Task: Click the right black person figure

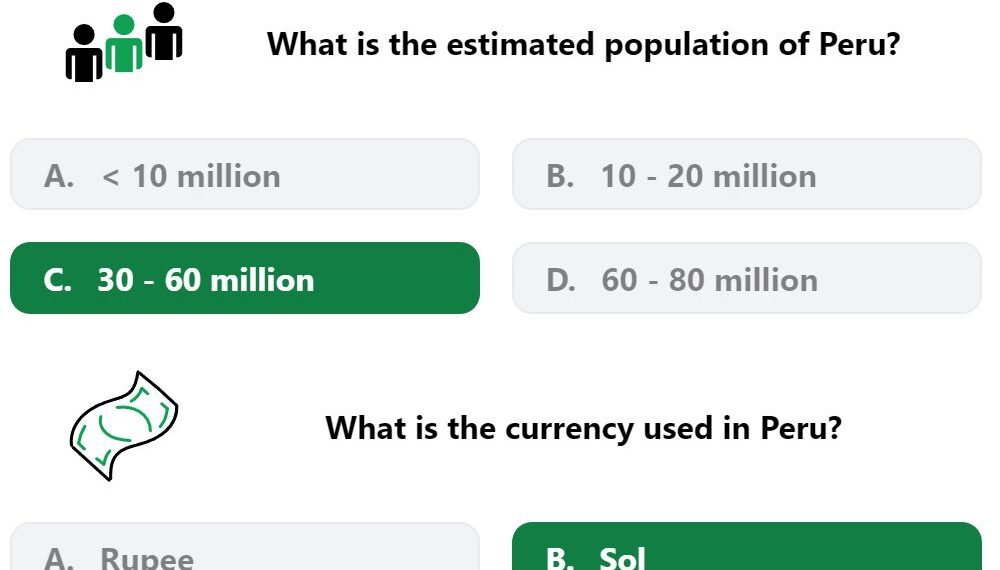Action: click(x=164, y=31)
